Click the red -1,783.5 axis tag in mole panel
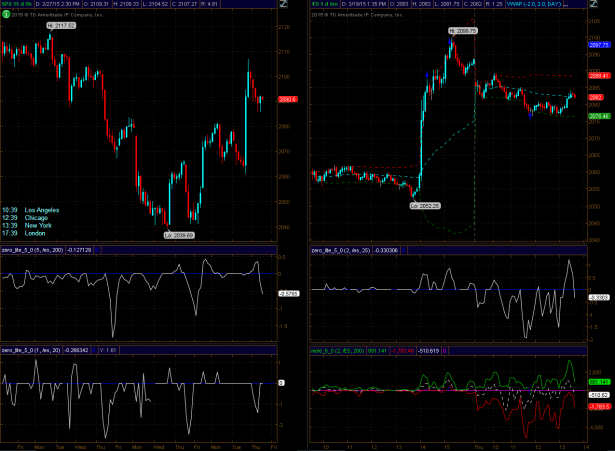615x451 pixels. 600,407
